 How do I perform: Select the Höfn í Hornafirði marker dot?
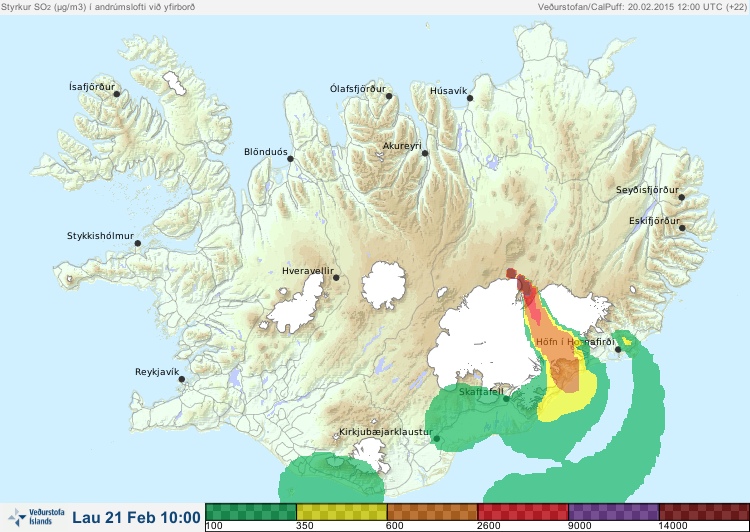point(618,350)
